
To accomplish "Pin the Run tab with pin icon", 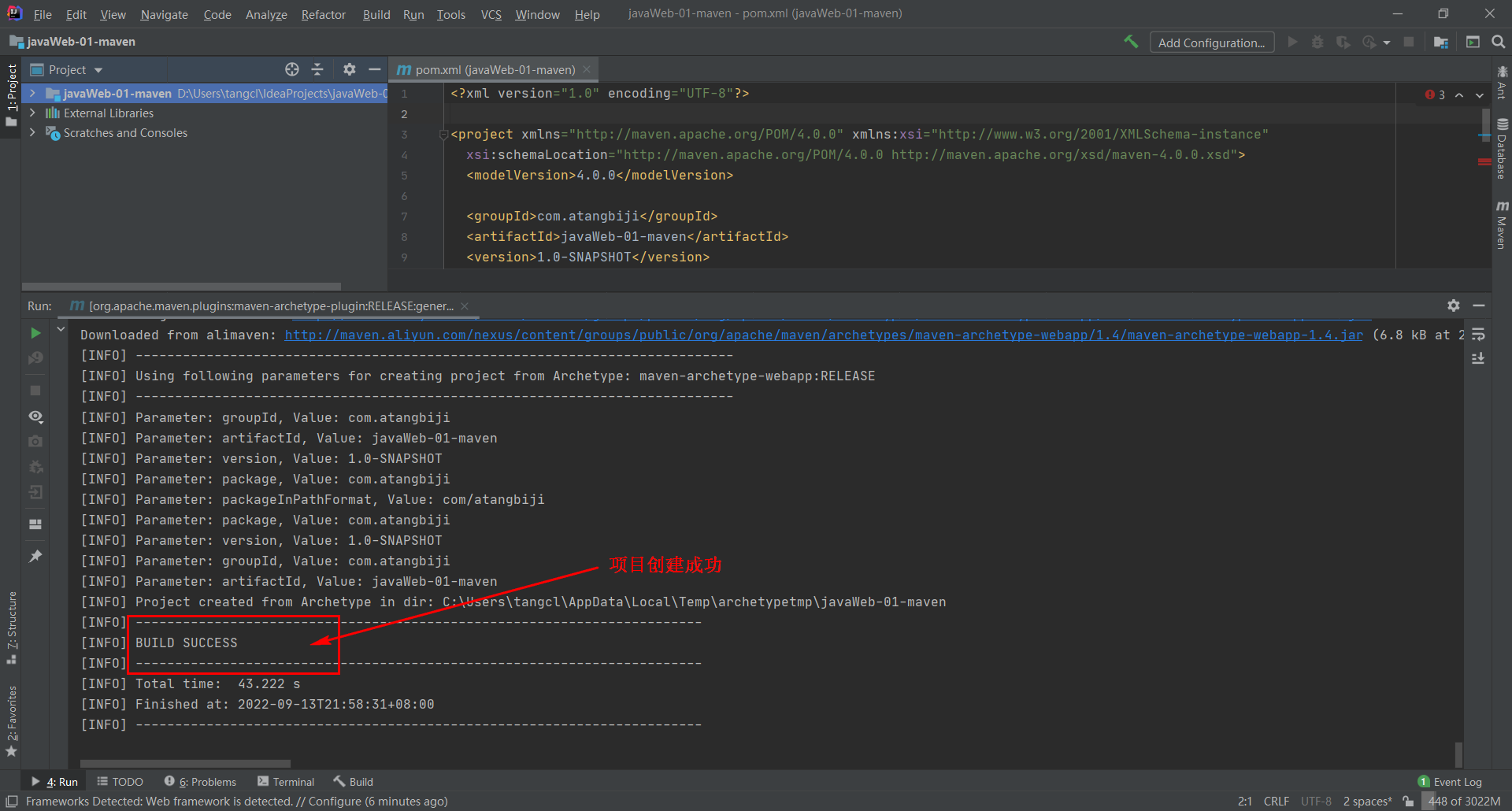I will click(x=35, y=556).
